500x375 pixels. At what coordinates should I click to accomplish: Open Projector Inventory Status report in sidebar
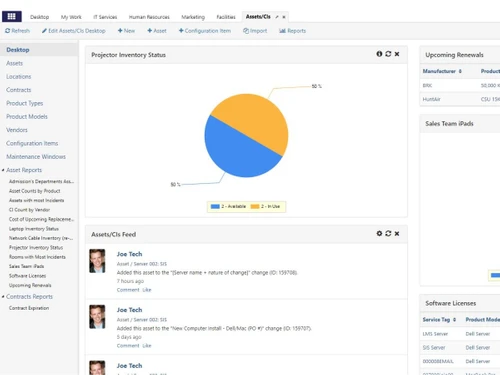pos(36,247)
